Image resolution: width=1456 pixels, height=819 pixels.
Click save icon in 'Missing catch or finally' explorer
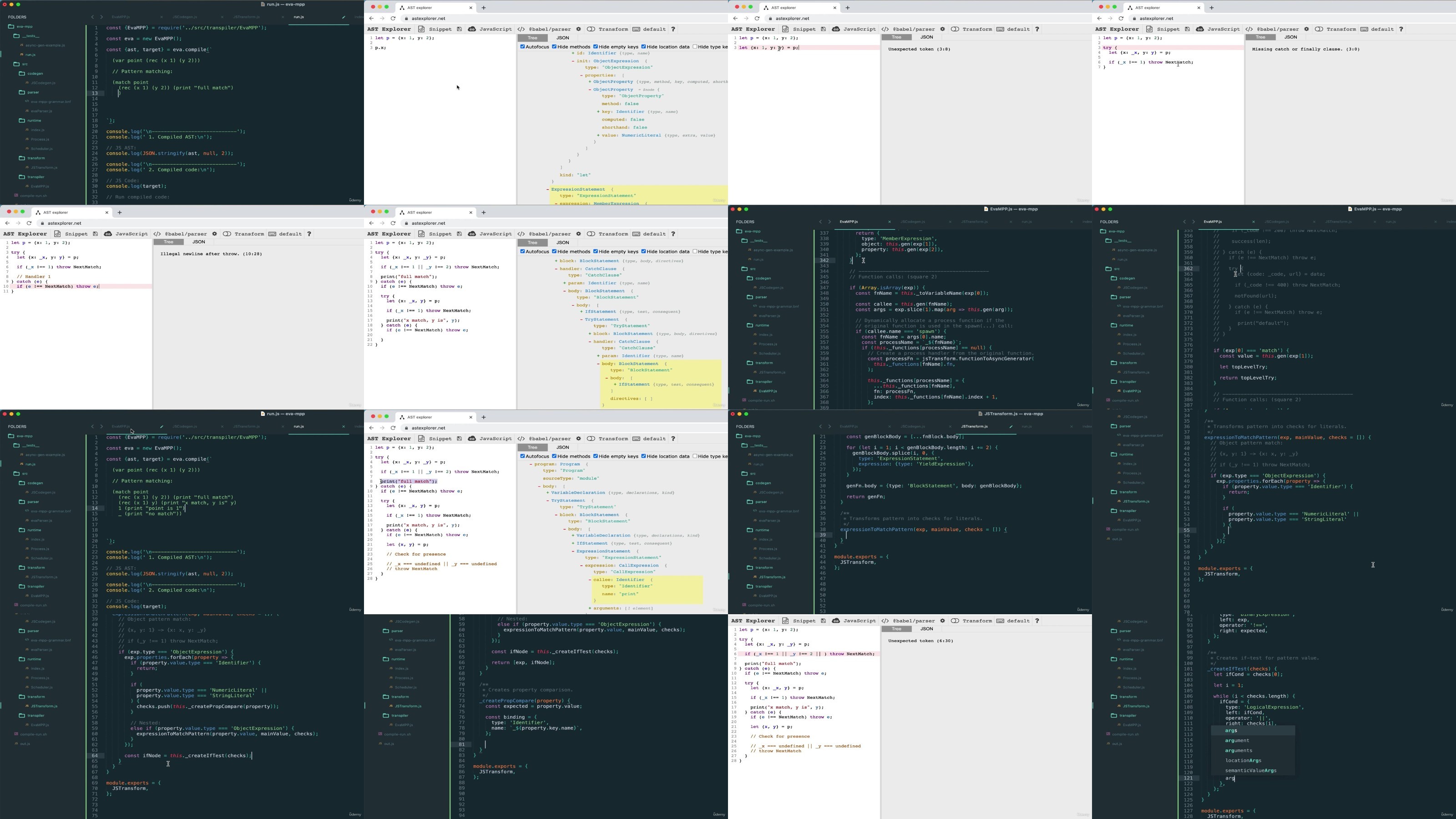1188,29
